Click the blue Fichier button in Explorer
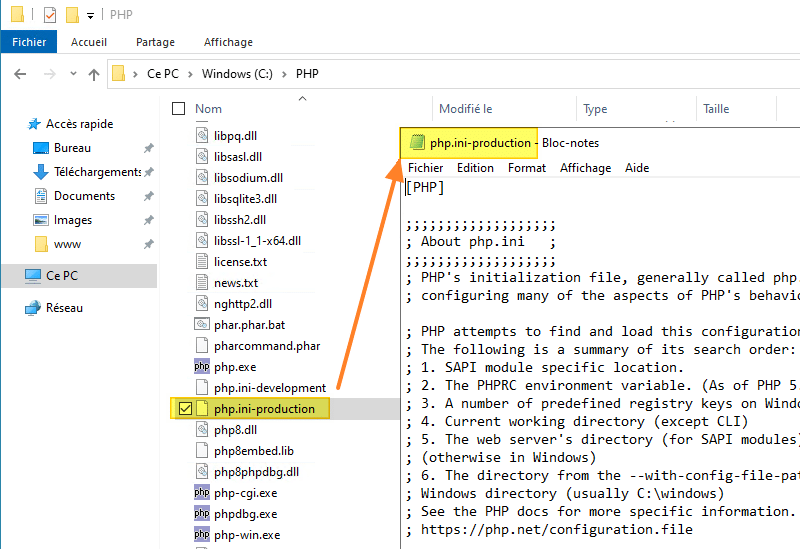Image resolution: width=800 pixels, height=549 pixels. 29,42
